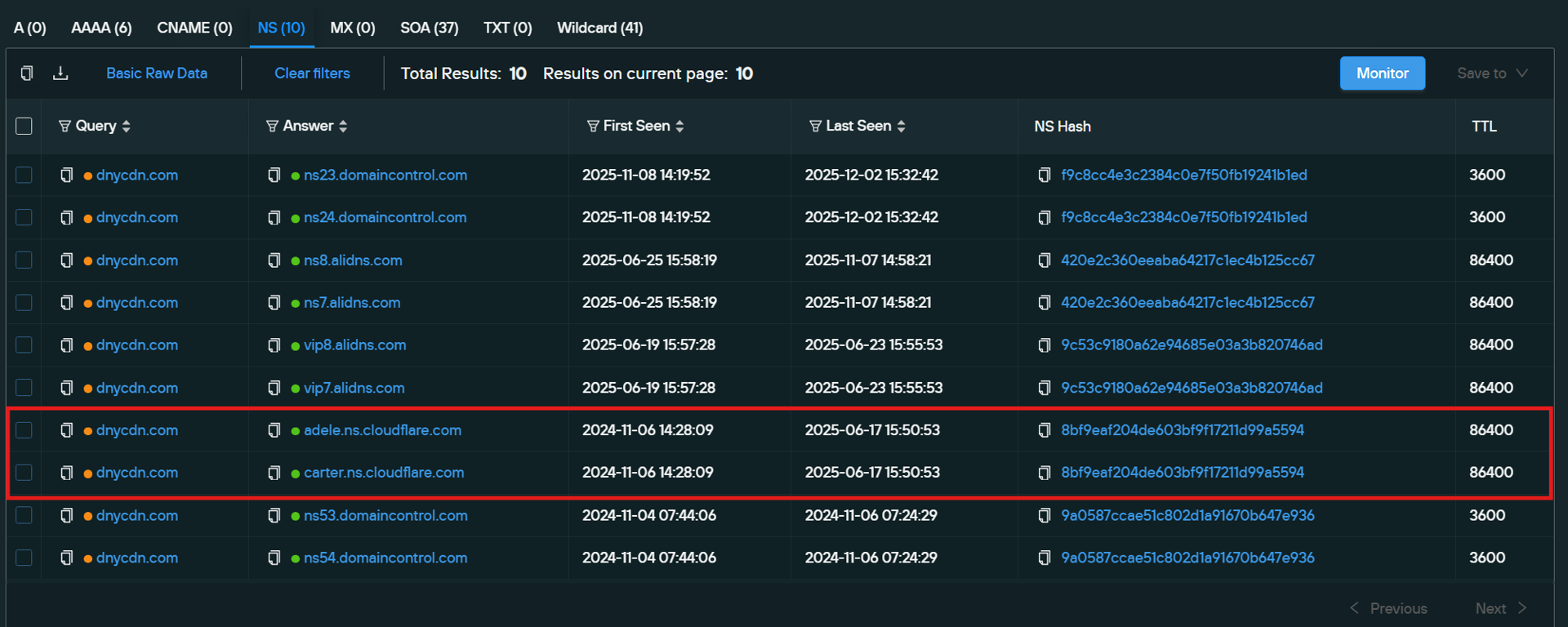
Task: Toggle sort arrows on the Query column
Action: coord(126,126)
